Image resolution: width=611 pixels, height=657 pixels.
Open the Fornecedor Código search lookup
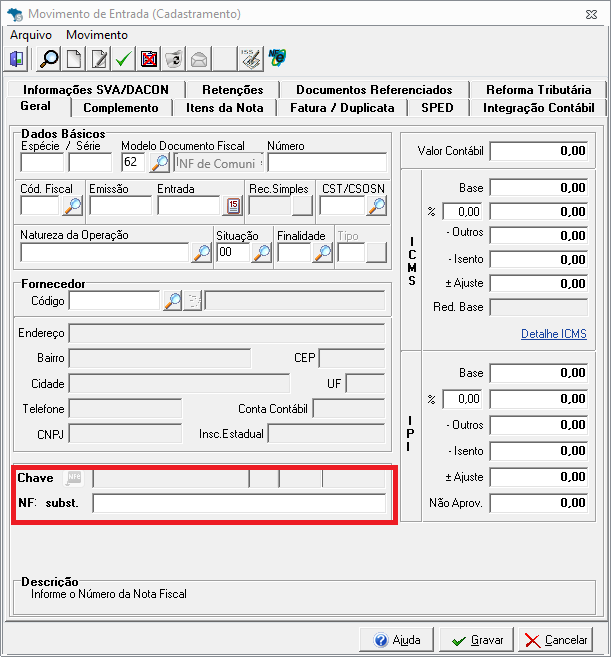172,301
